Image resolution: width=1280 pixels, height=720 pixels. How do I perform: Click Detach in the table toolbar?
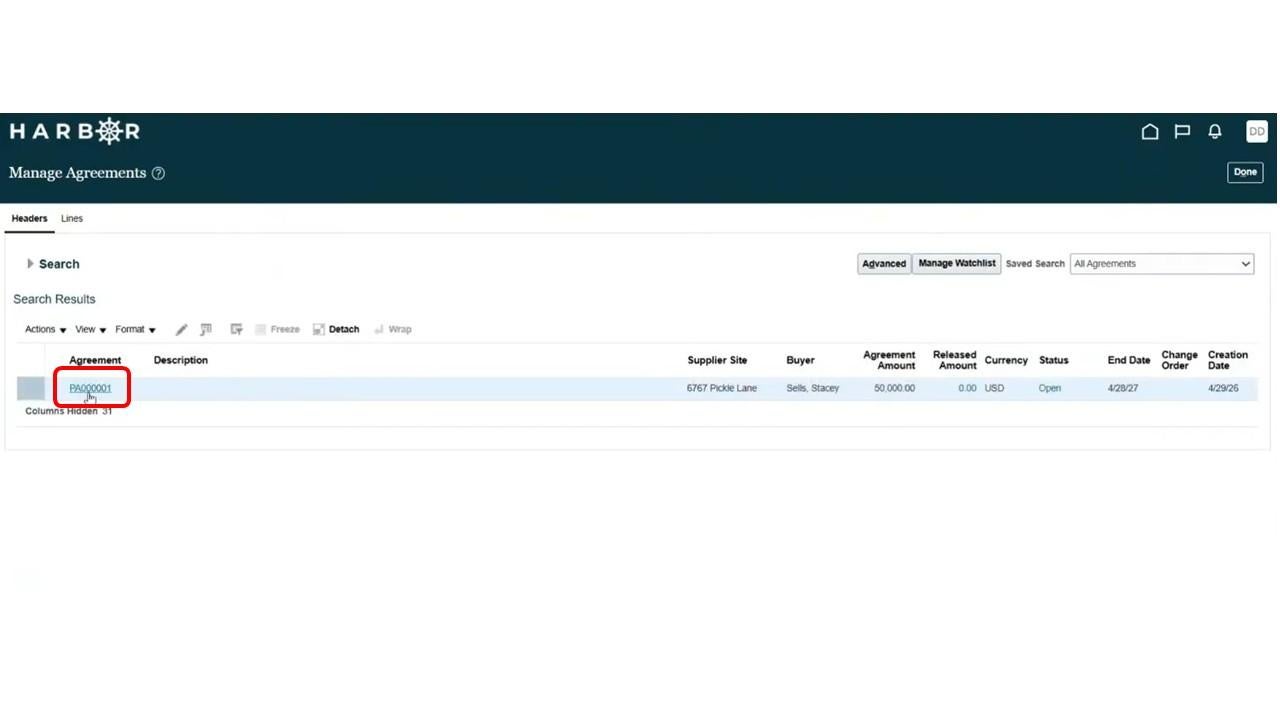[x=336, y=329]
